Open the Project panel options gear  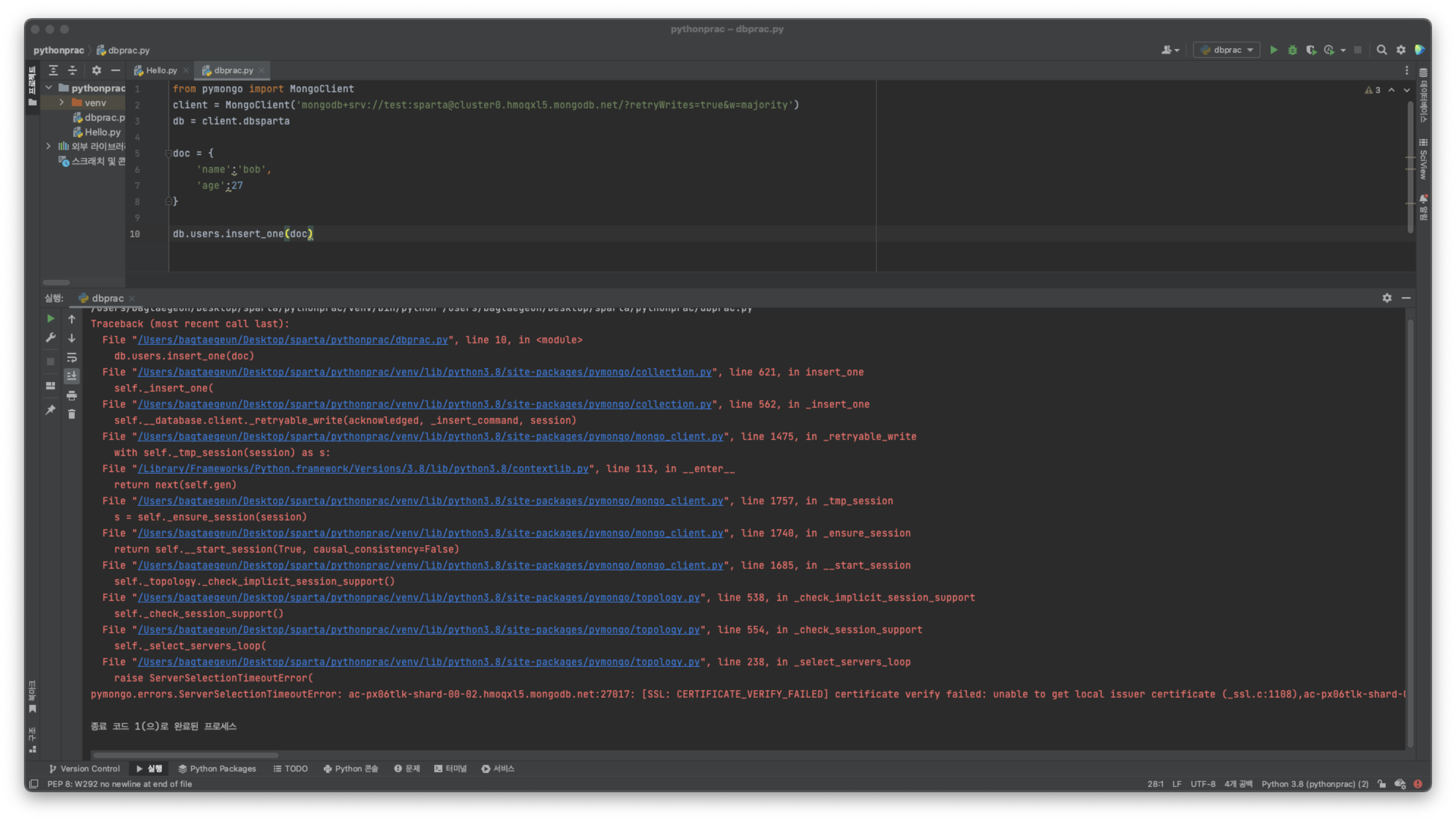(97, 70)
